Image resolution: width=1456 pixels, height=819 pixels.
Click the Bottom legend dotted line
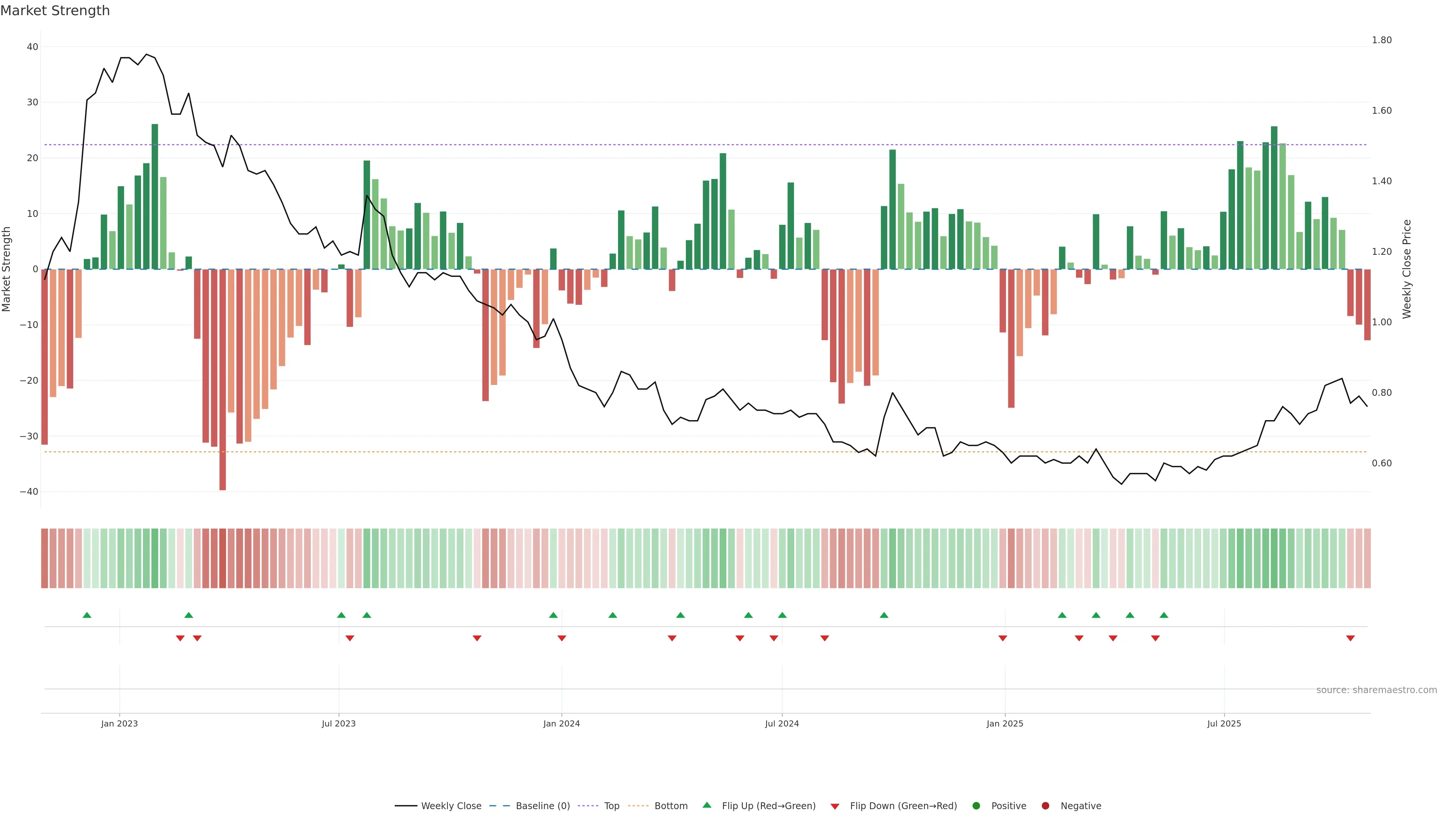point(638,806)
